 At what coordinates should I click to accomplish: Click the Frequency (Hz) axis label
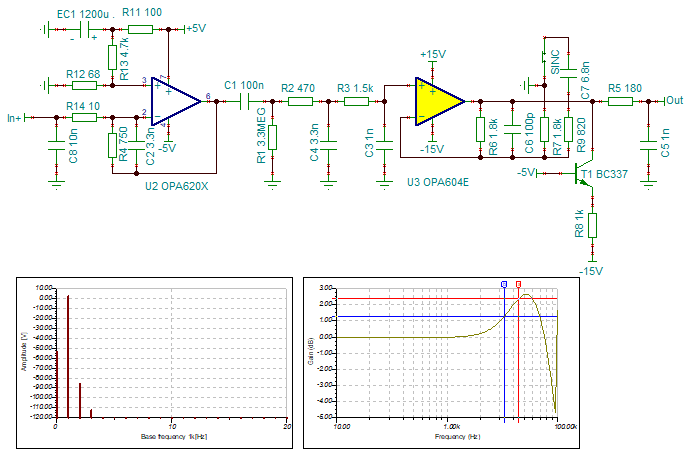[x=457, y=437]
